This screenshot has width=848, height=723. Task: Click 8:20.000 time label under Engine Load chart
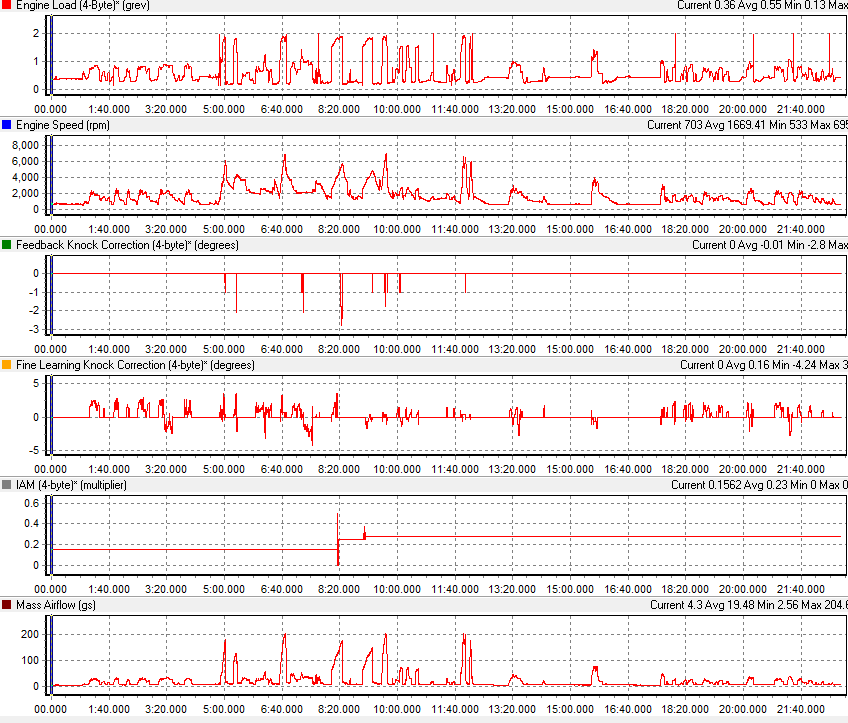point(340,109)
